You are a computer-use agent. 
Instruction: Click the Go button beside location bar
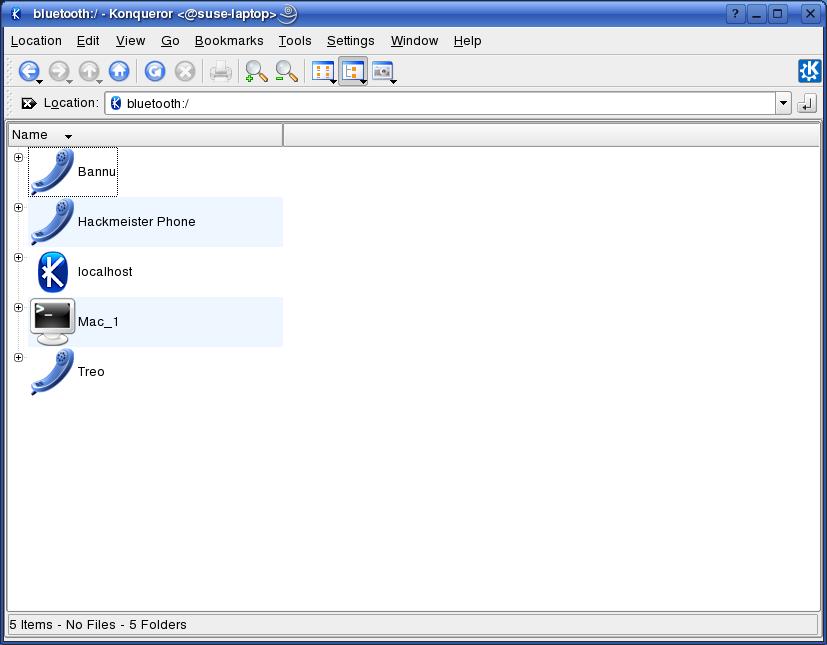point(807,103)
